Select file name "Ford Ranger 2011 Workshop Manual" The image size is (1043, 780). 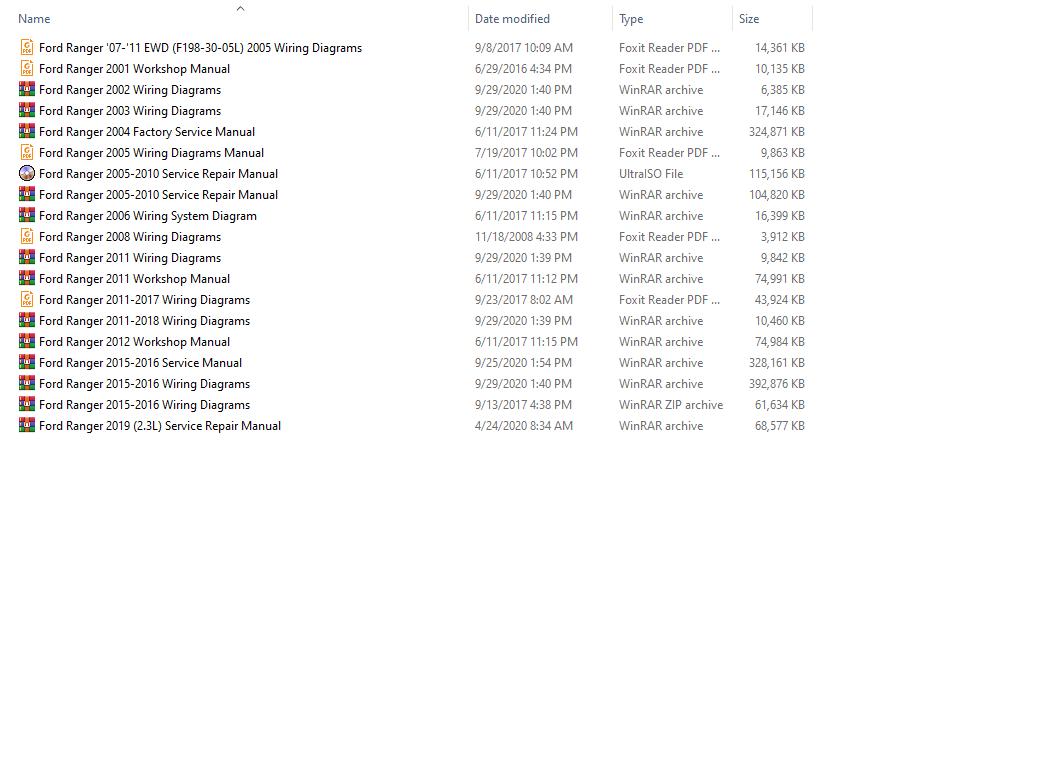[x=134, y=279]
